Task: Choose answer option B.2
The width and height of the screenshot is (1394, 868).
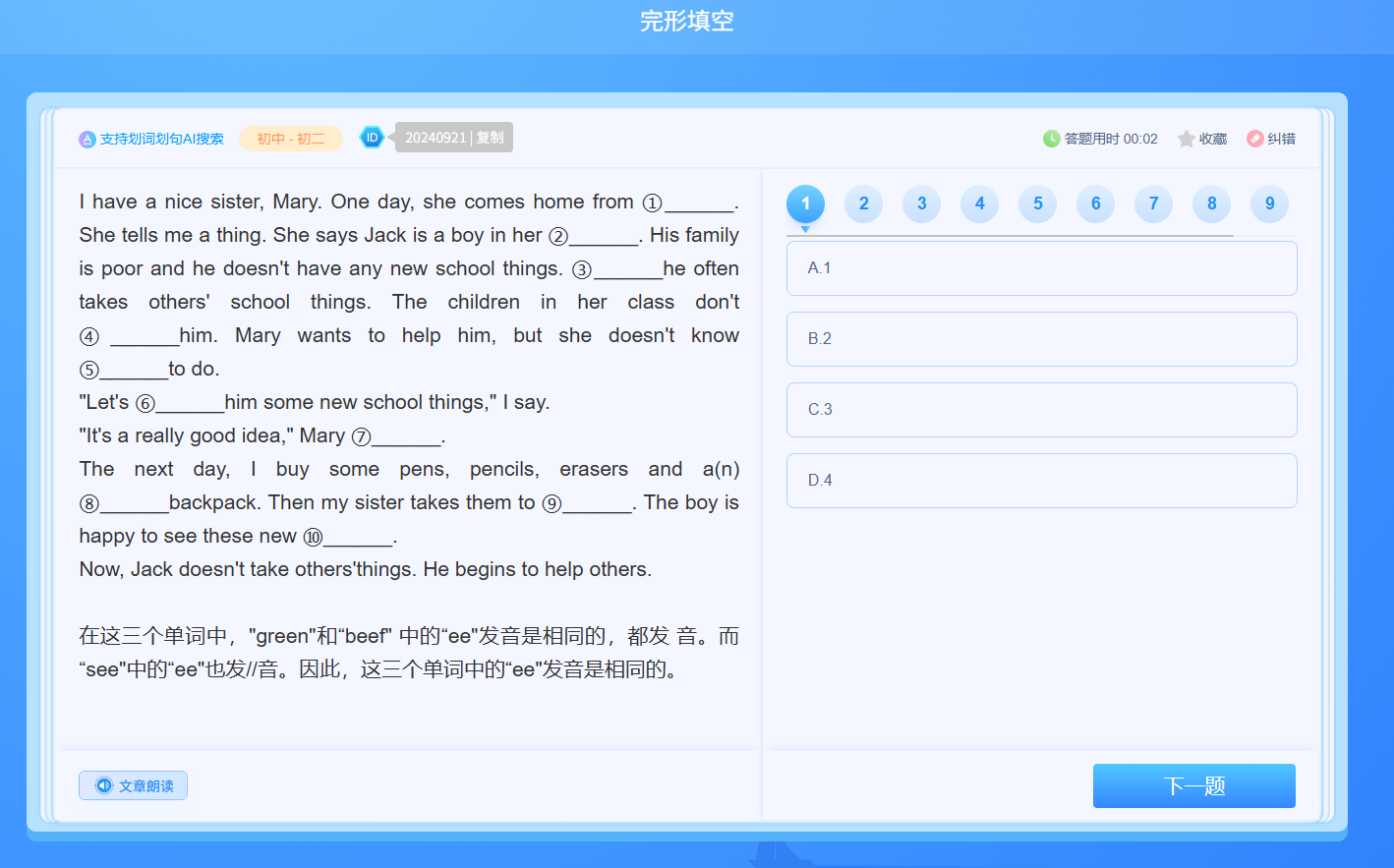Action: tap(1041, 339)
